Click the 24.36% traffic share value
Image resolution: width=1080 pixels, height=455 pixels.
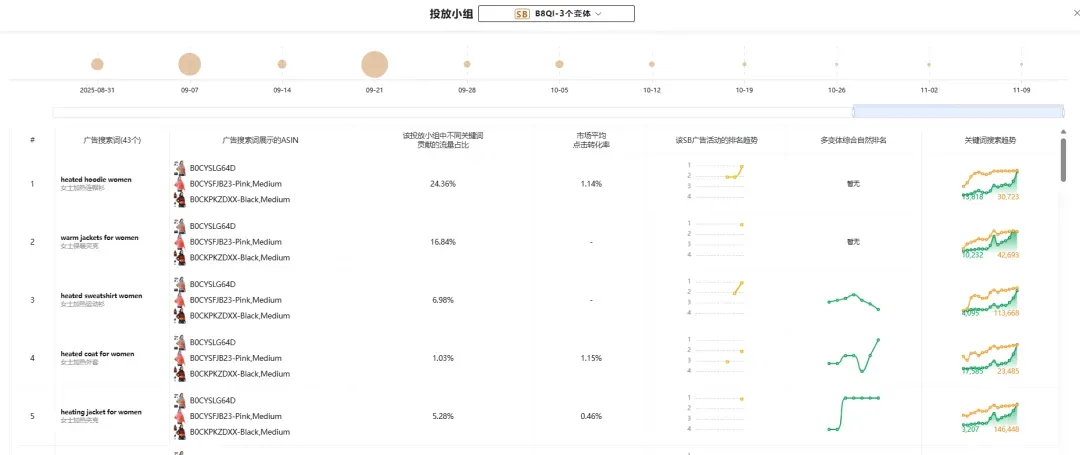(442, 184)
